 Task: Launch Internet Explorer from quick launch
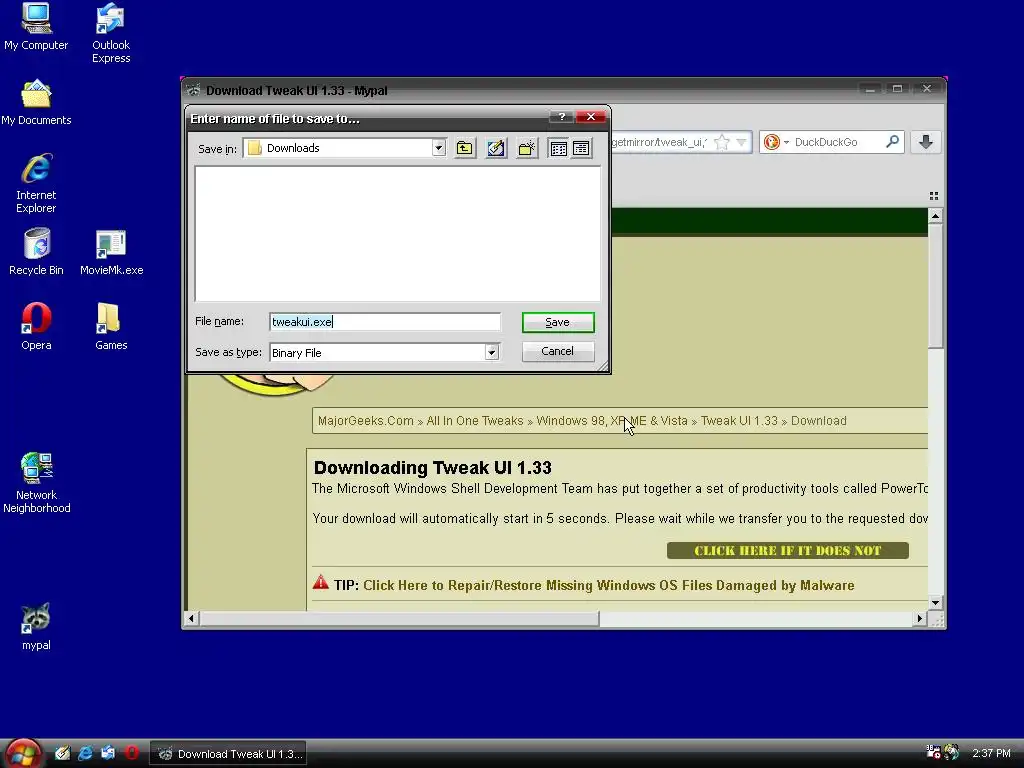click(85, 753)
